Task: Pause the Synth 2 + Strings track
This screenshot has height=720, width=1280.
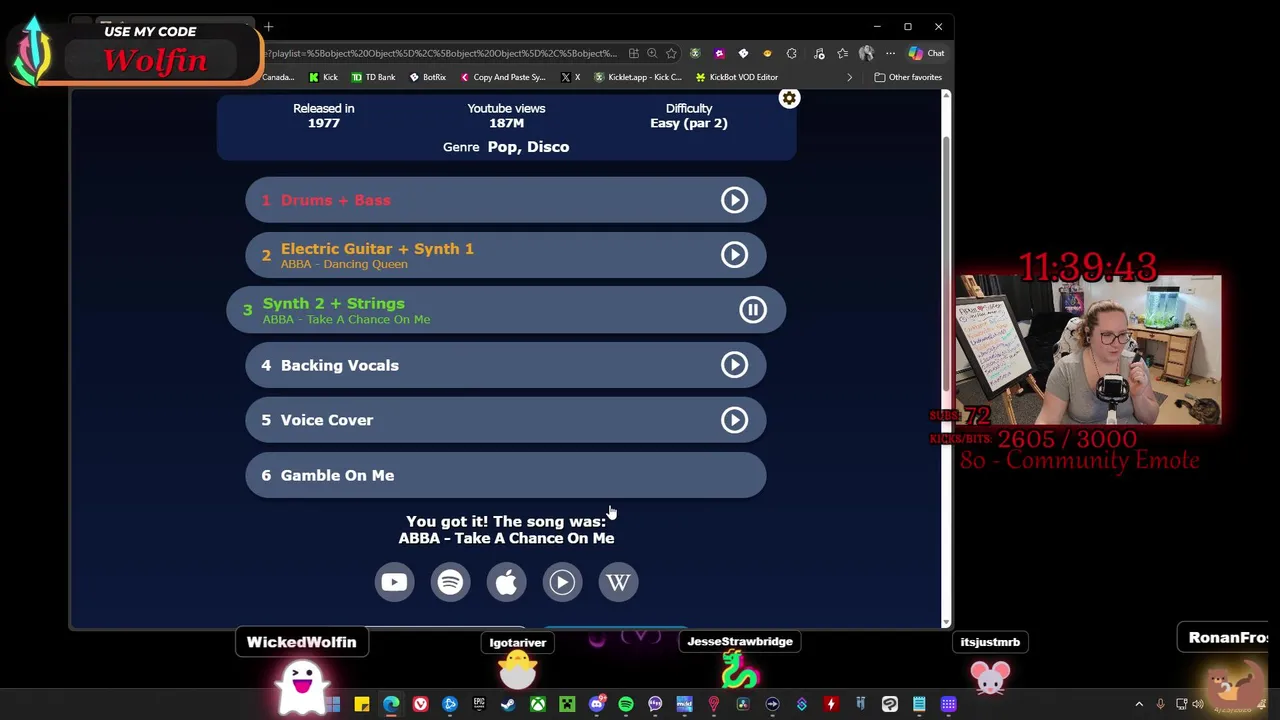Action: coord(753,310)
